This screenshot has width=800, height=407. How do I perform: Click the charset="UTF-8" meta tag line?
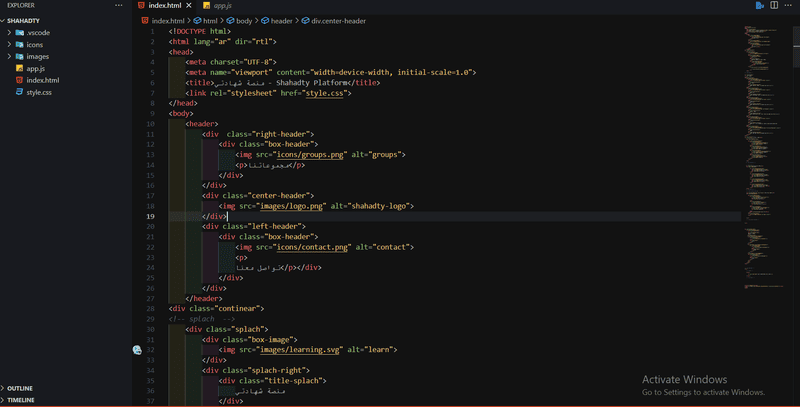pyautogui.click(x=231, y=62)
